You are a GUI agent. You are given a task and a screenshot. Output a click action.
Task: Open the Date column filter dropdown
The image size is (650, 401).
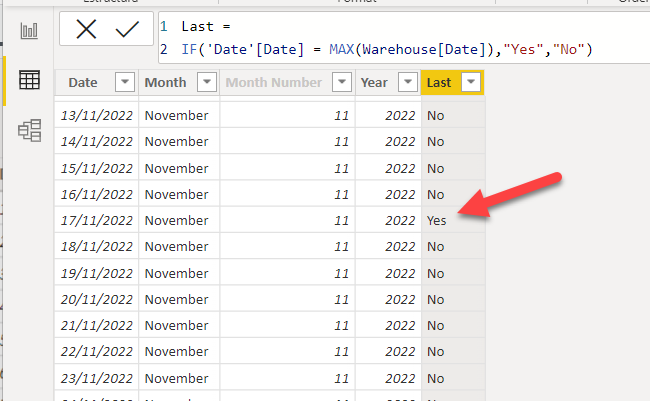[124, 83]
